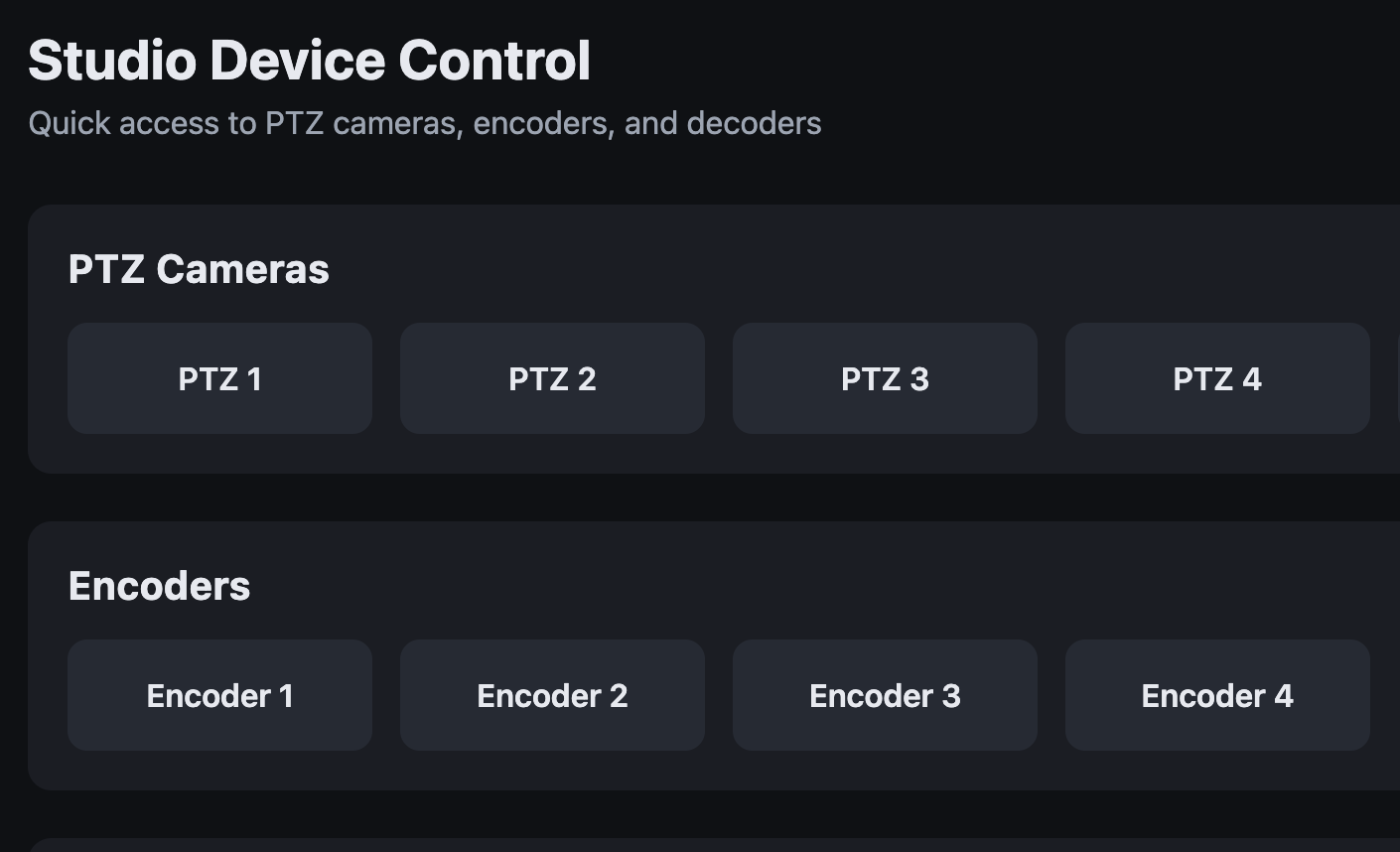Activate the first PTZ camera tile

point(219,378)
